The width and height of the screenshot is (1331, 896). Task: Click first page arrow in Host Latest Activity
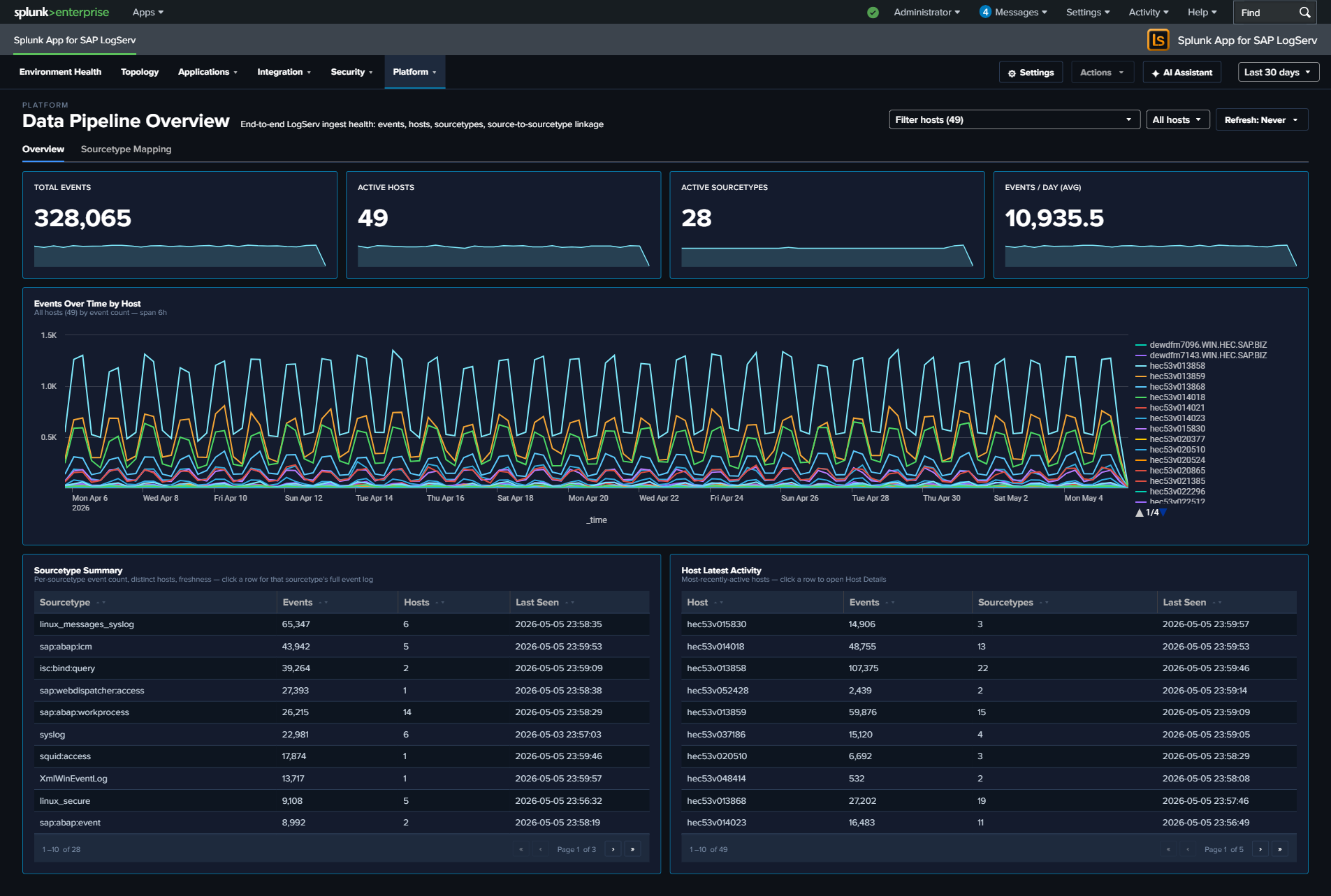click(1168, 849)
